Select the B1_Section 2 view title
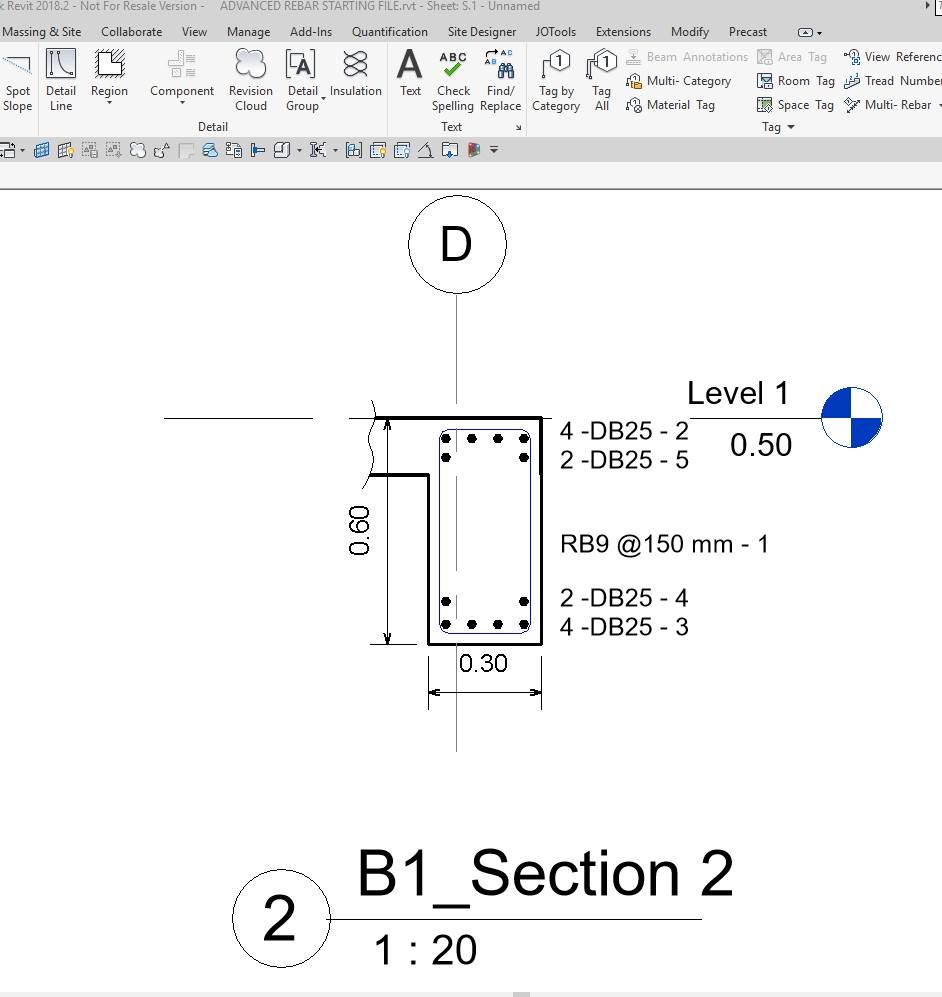Screen dimensions: 942x997 pos(545,874)
